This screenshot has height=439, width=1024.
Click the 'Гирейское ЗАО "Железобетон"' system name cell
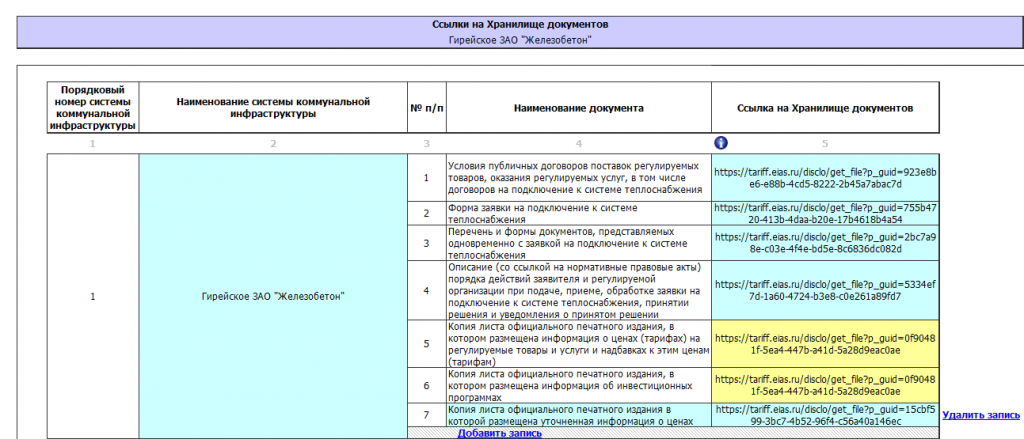[273, 297]
